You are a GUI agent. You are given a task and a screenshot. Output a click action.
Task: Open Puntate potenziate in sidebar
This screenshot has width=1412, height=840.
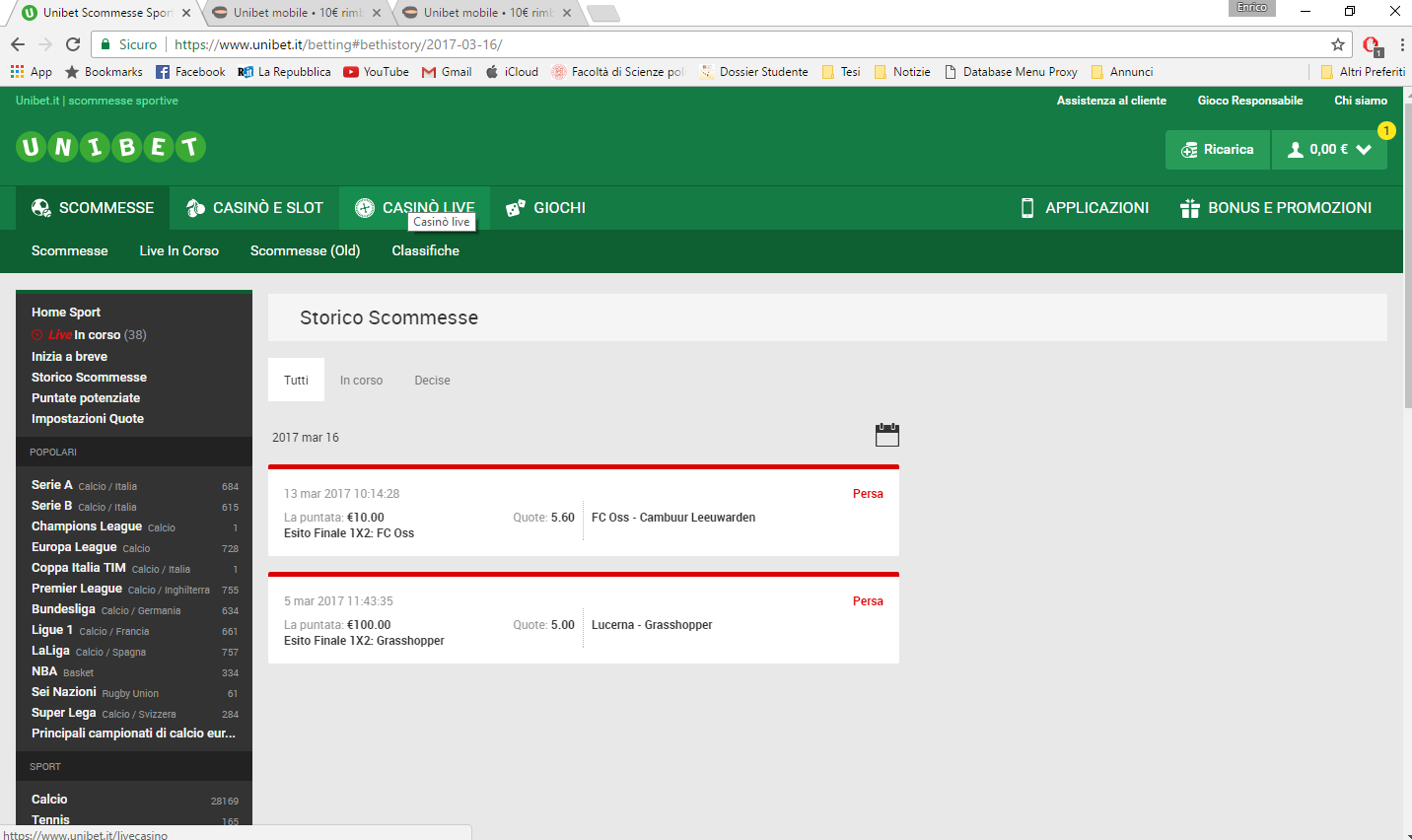(x=86, y=397)
